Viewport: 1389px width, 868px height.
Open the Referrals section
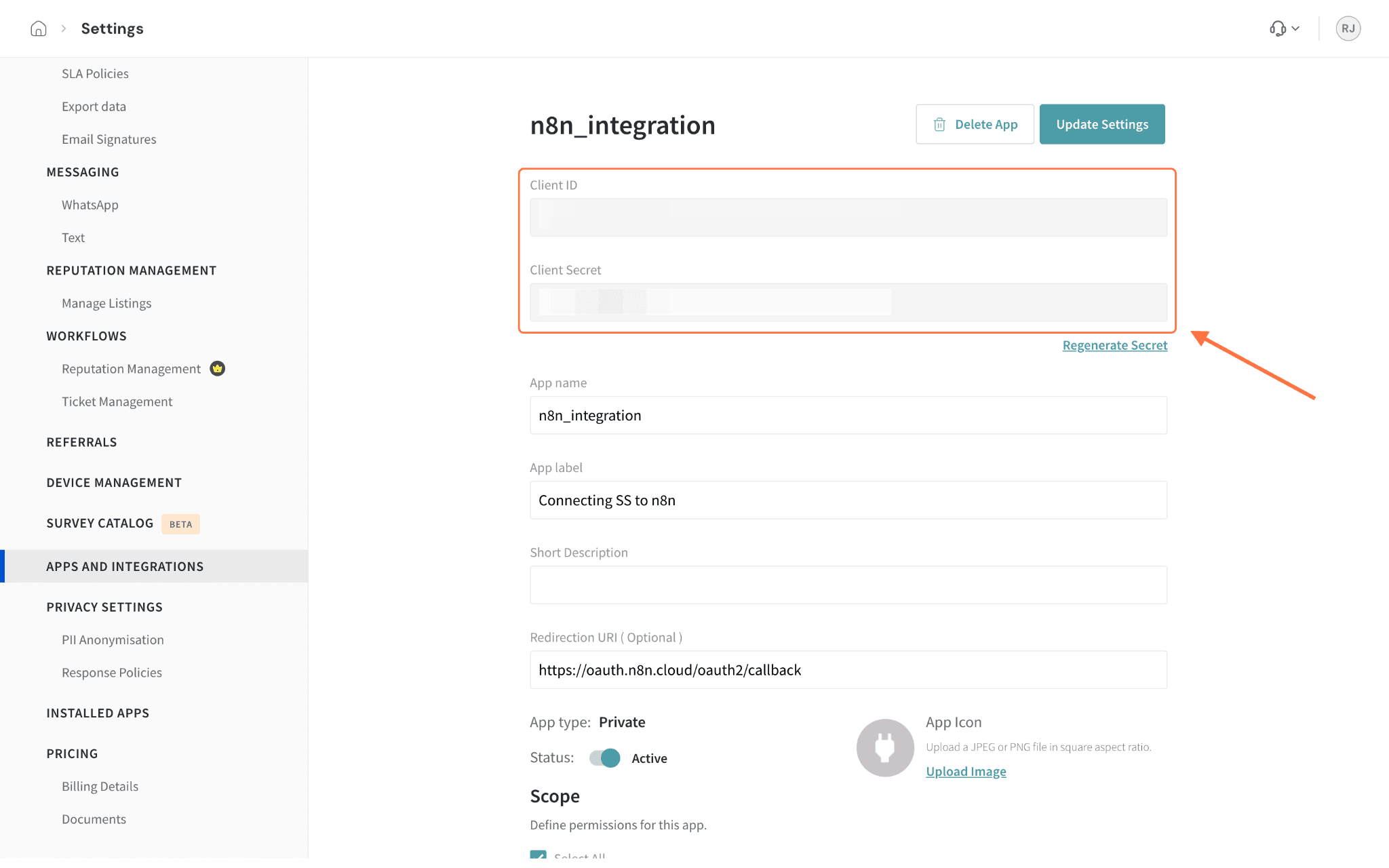pos(81,442)
